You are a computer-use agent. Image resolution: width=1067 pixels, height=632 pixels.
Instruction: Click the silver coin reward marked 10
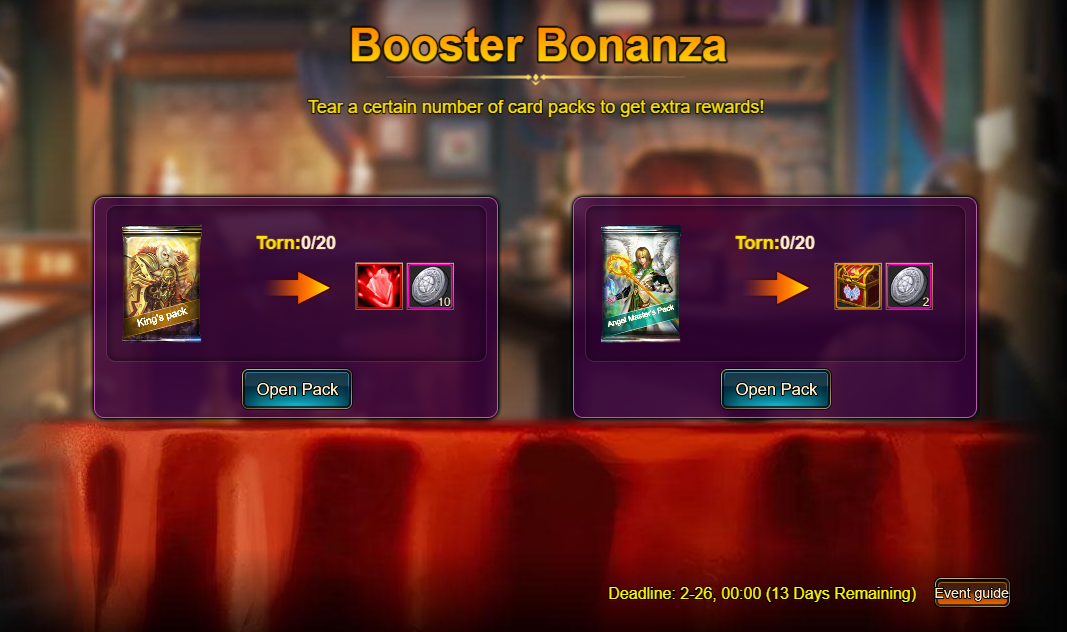(x=430, y=286)
